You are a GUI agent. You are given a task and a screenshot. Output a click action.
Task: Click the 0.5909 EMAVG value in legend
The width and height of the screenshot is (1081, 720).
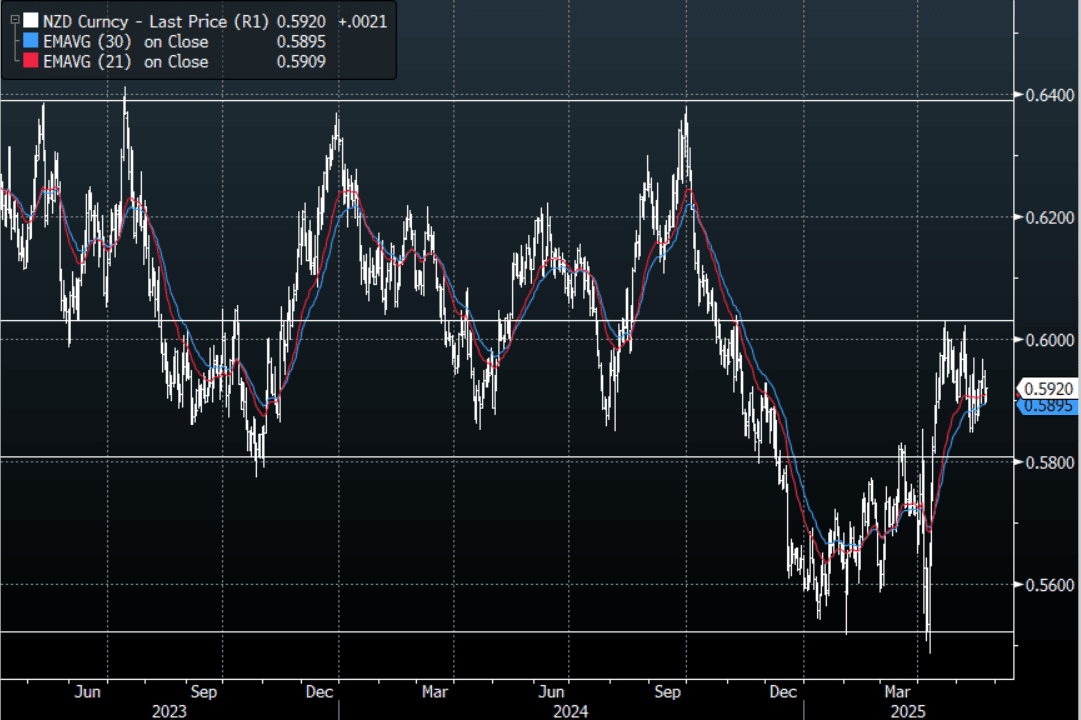tap(304, 61)
